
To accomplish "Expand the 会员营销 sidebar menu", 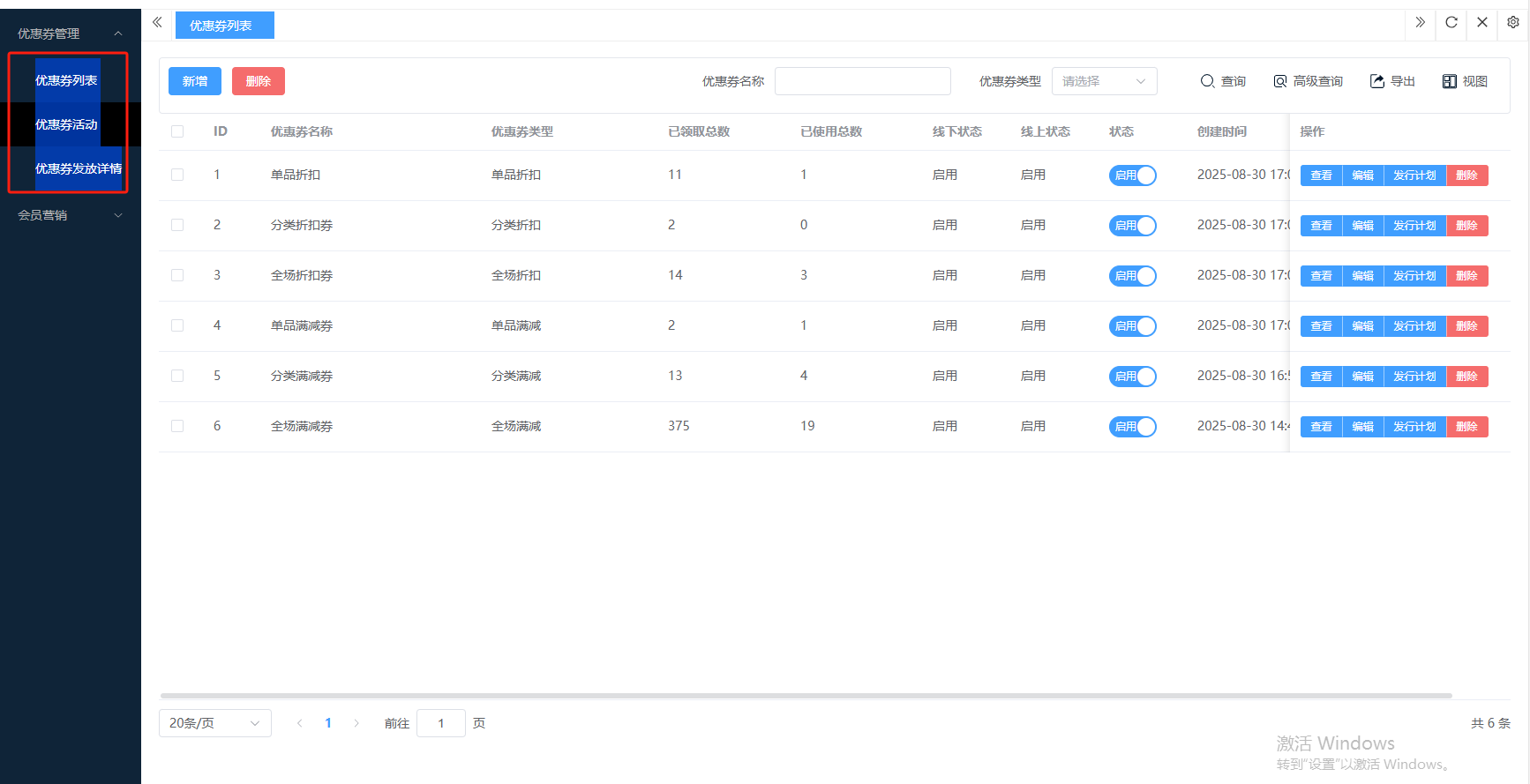I will pyautogui.click(x=69, y=215).
